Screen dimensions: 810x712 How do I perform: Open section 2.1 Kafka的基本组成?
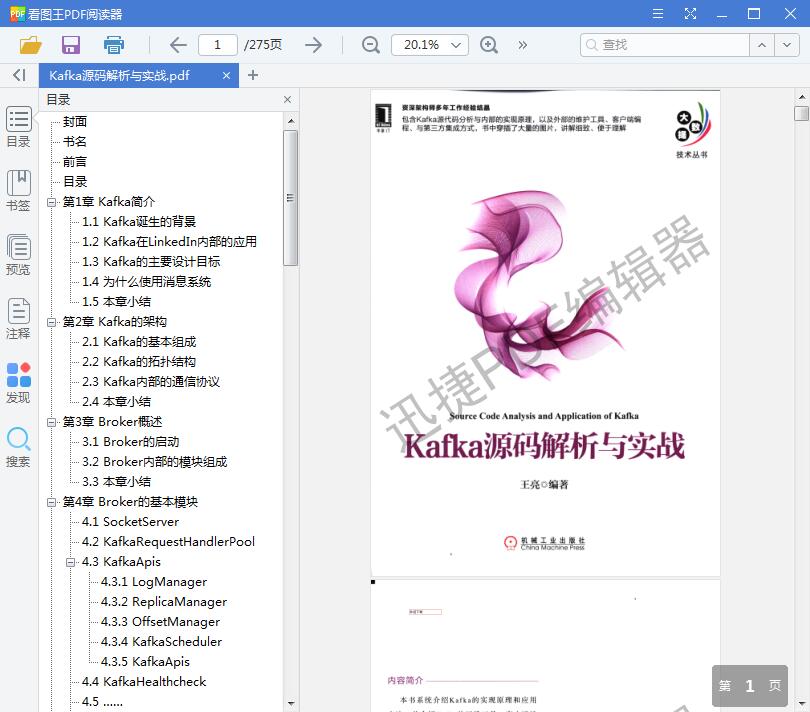click(139, 342)
